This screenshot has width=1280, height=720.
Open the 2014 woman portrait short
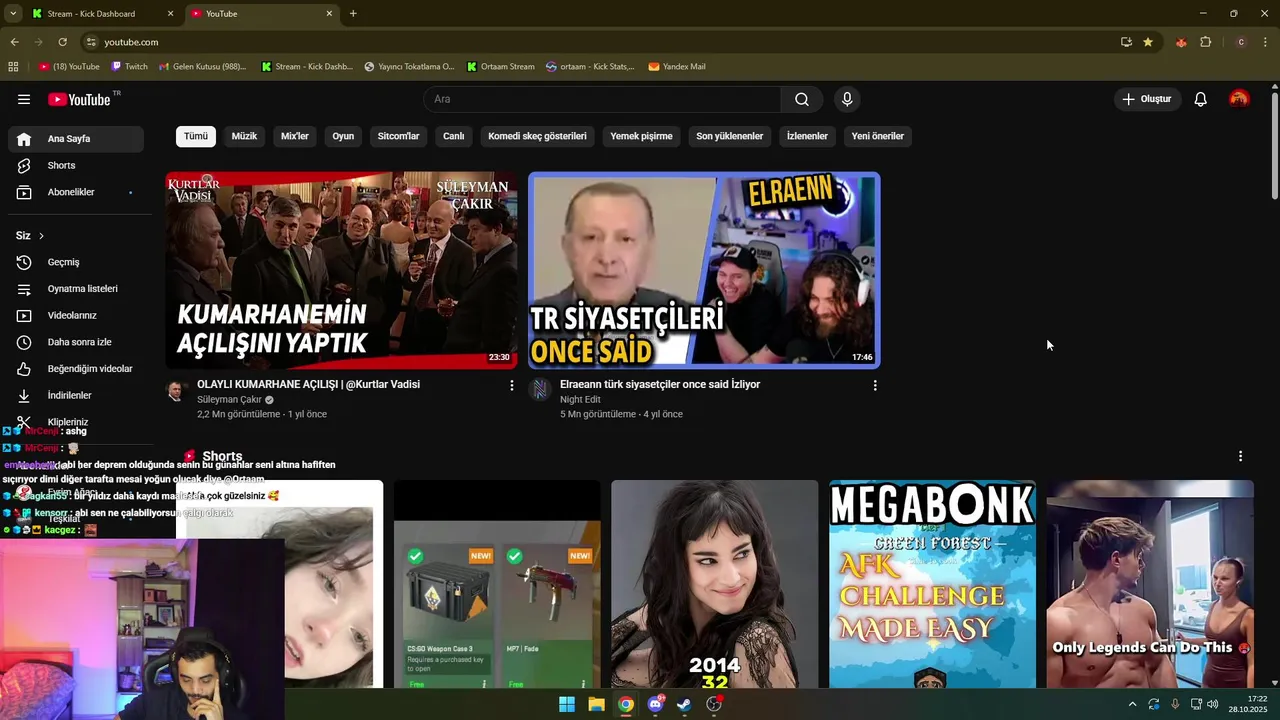714,584
